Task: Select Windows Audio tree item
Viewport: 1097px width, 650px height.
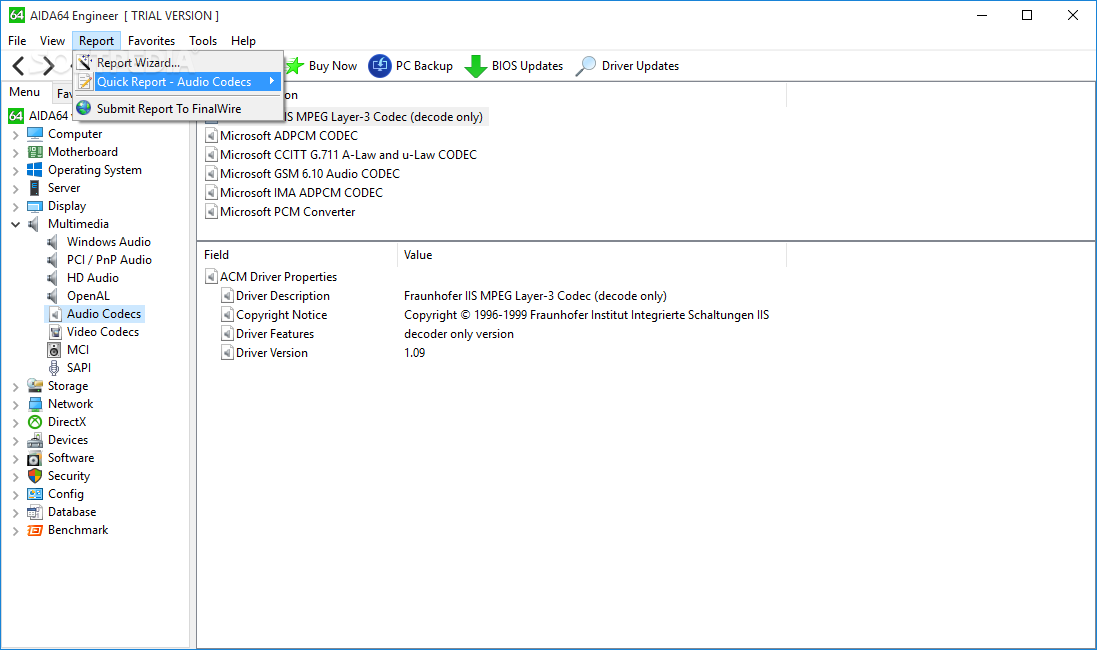Action: point(108,242)
